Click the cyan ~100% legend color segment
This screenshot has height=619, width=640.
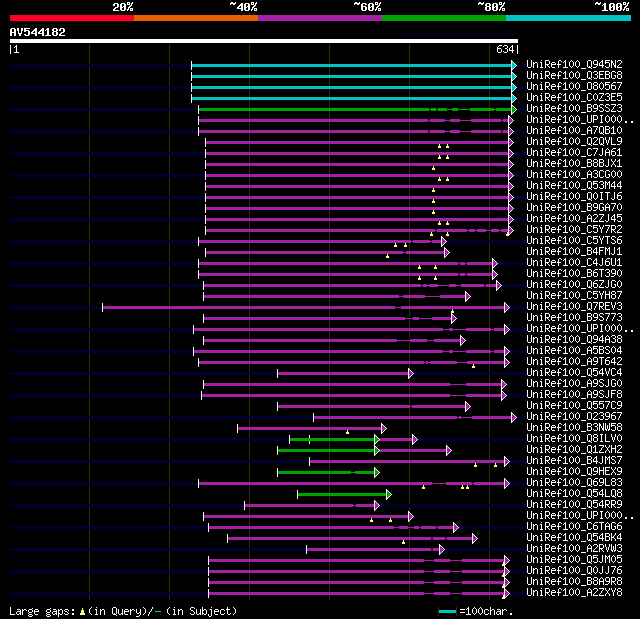(x=569, y=18)
